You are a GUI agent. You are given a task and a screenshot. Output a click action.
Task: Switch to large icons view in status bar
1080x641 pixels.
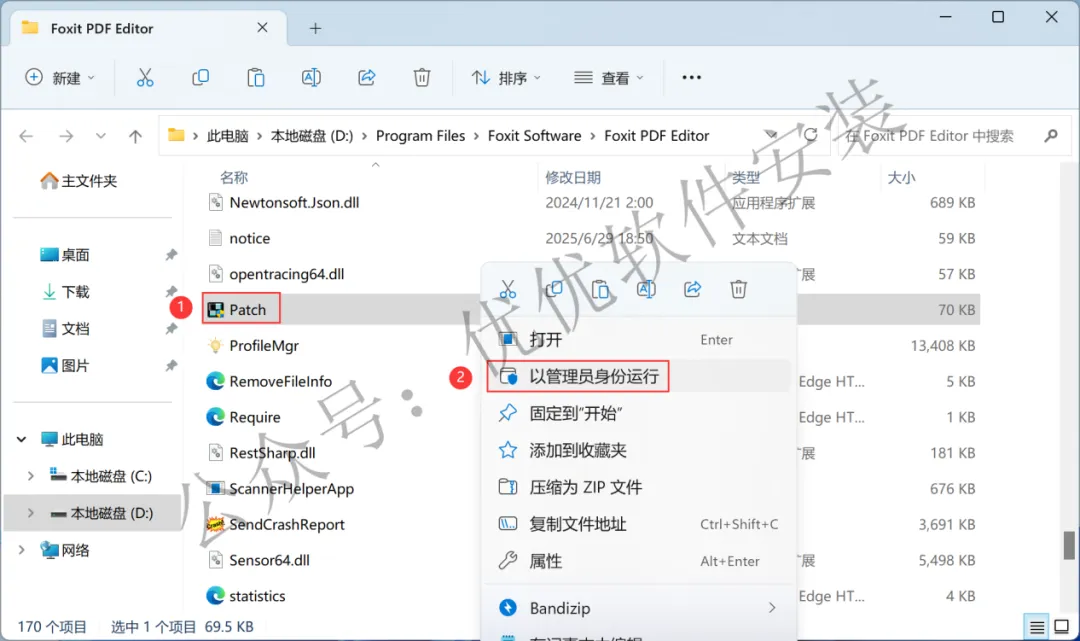coord(1061,627)
